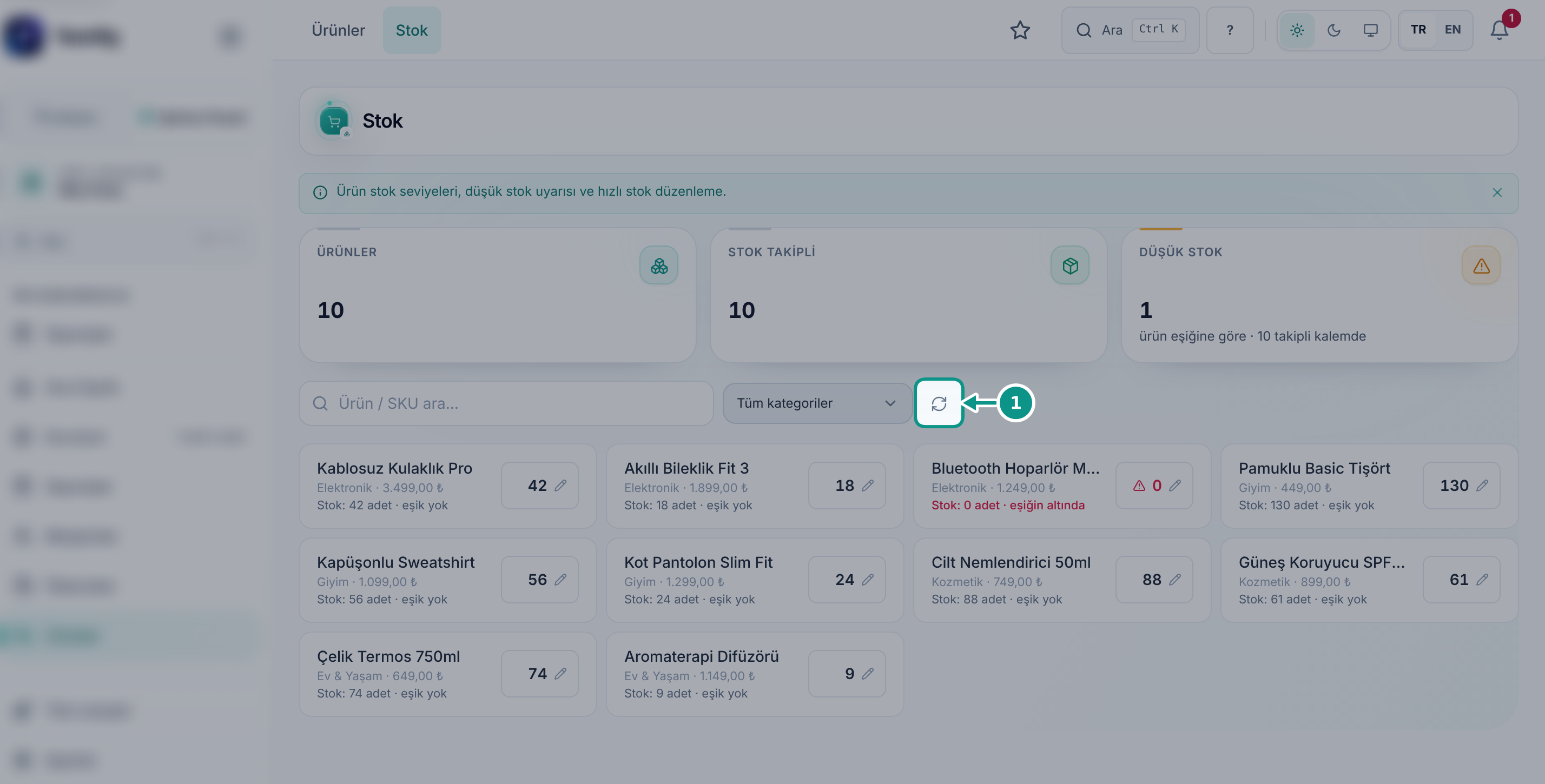Open the Tüm kategoriler dropdown
This screenshot has height=784, width=1545.
click(817, 403)
